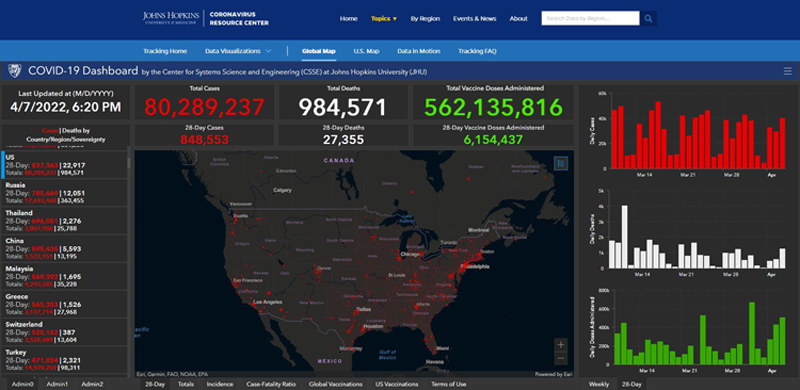Switch list to Cases sorting
The height and width of the screenshot is (390, 800).
click(50, 131)
